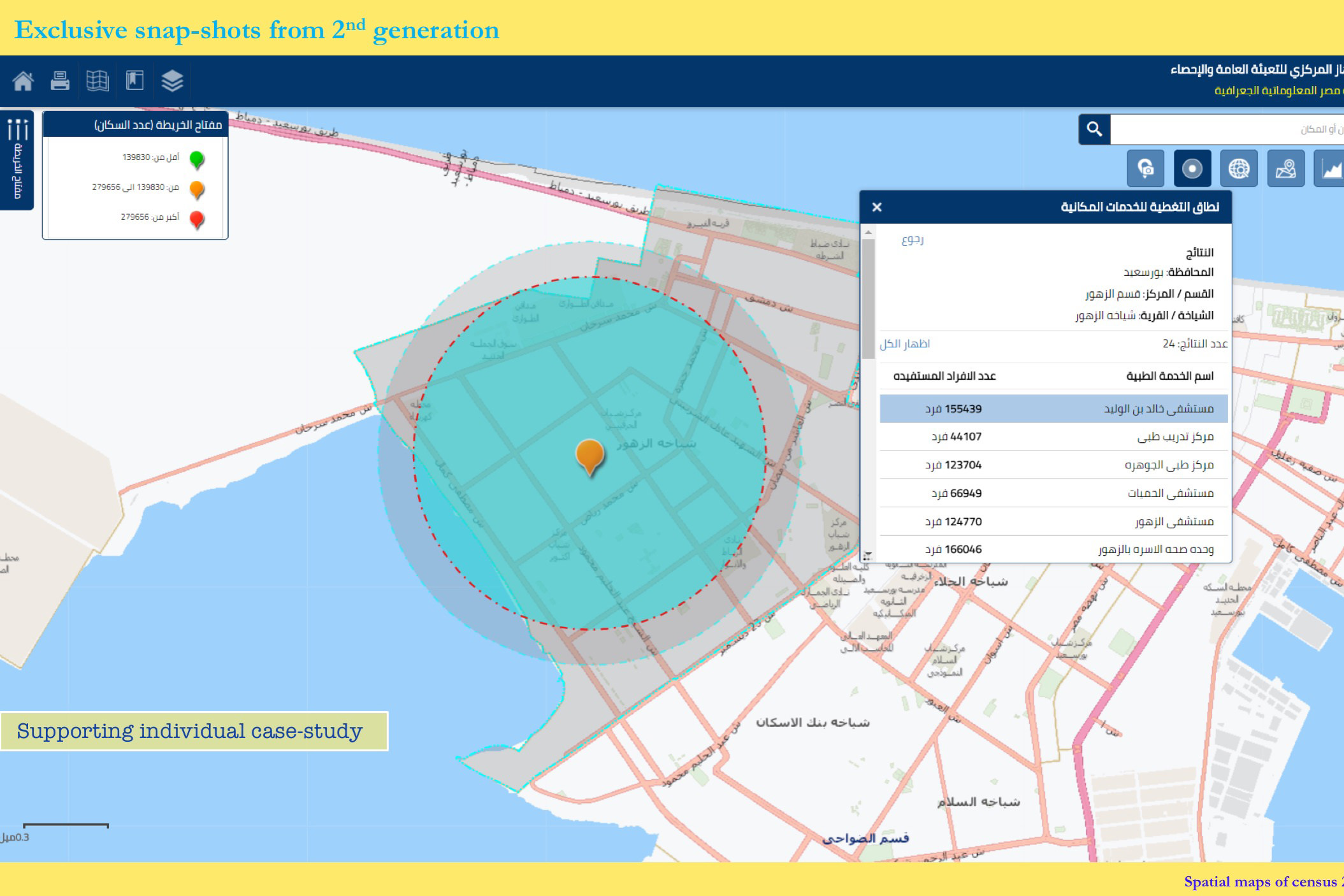
Task: Open the area chart statistics tool
Action: pos(1331,169)
